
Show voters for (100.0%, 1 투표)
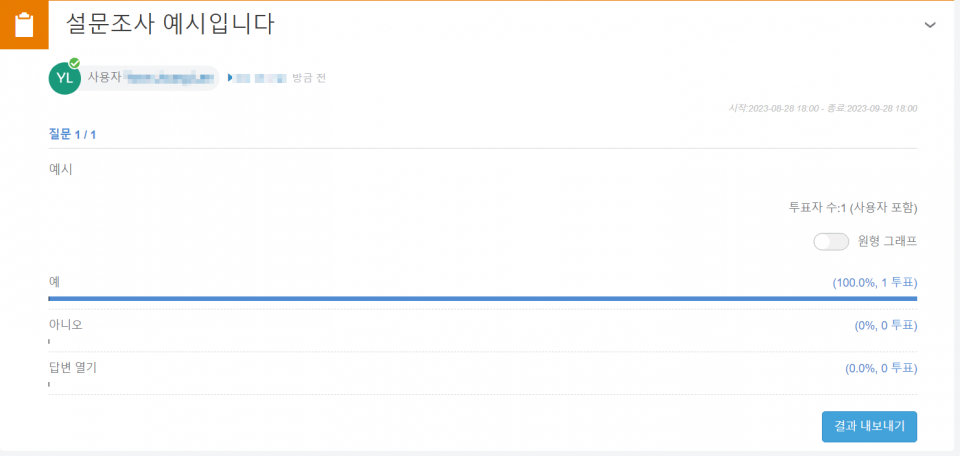tap(874, 283)
